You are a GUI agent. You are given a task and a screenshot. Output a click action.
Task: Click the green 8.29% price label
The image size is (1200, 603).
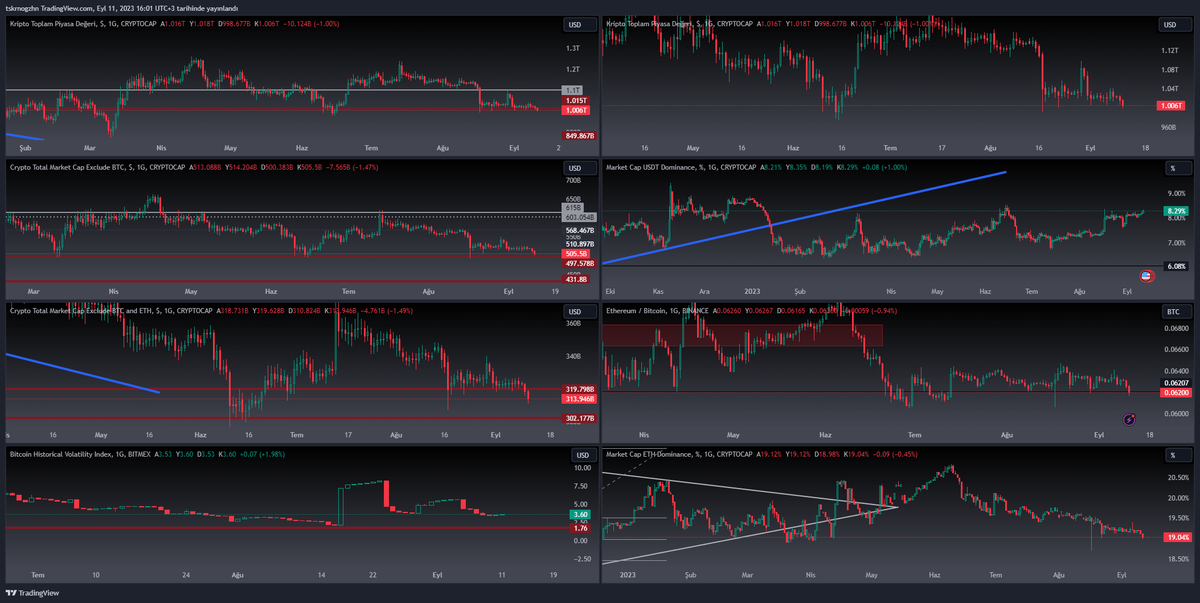click(1174, 211)
